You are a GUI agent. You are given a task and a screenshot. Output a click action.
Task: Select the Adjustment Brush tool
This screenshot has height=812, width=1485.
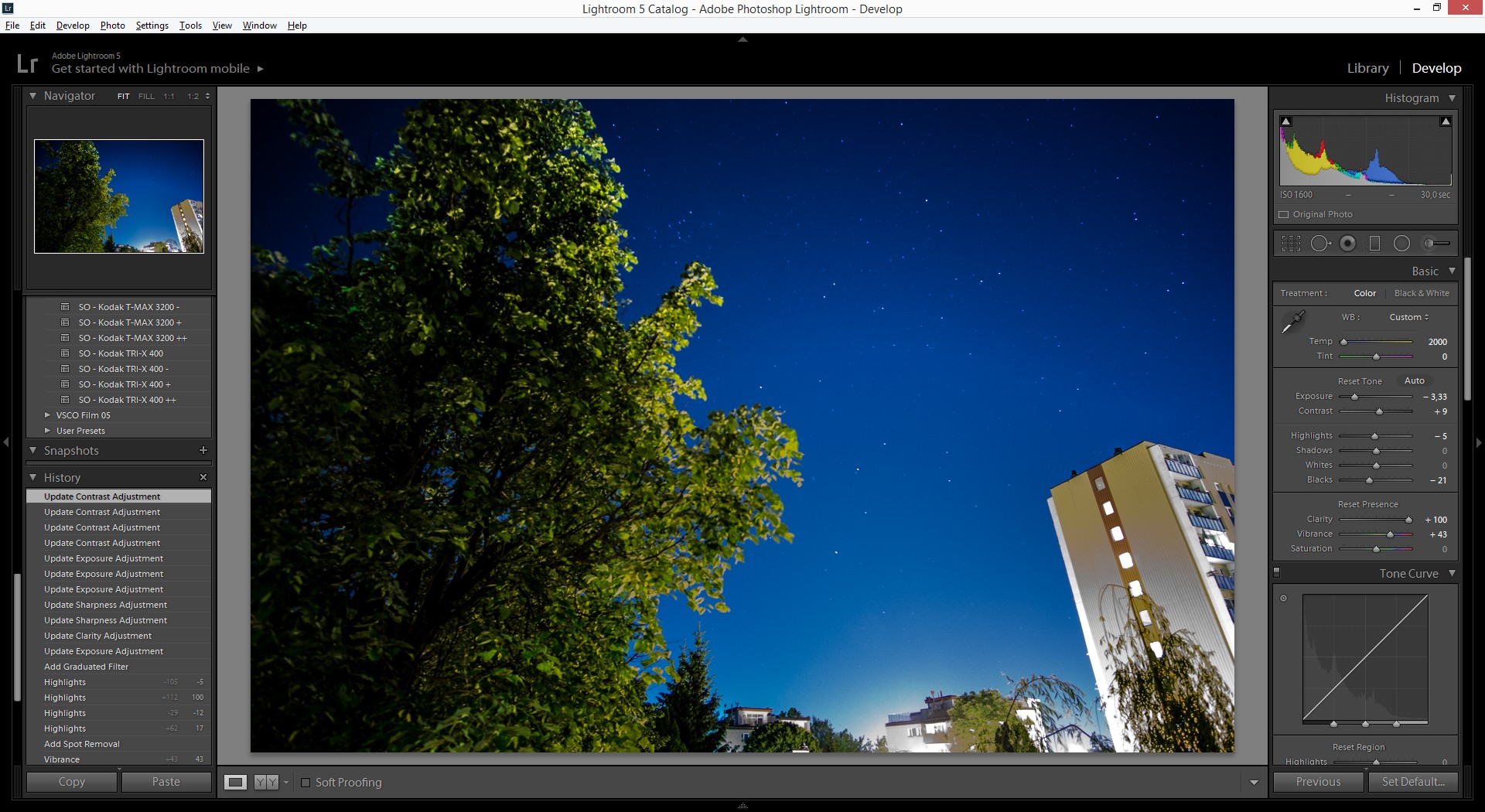pyautogui.click(x=1436, y=244)
